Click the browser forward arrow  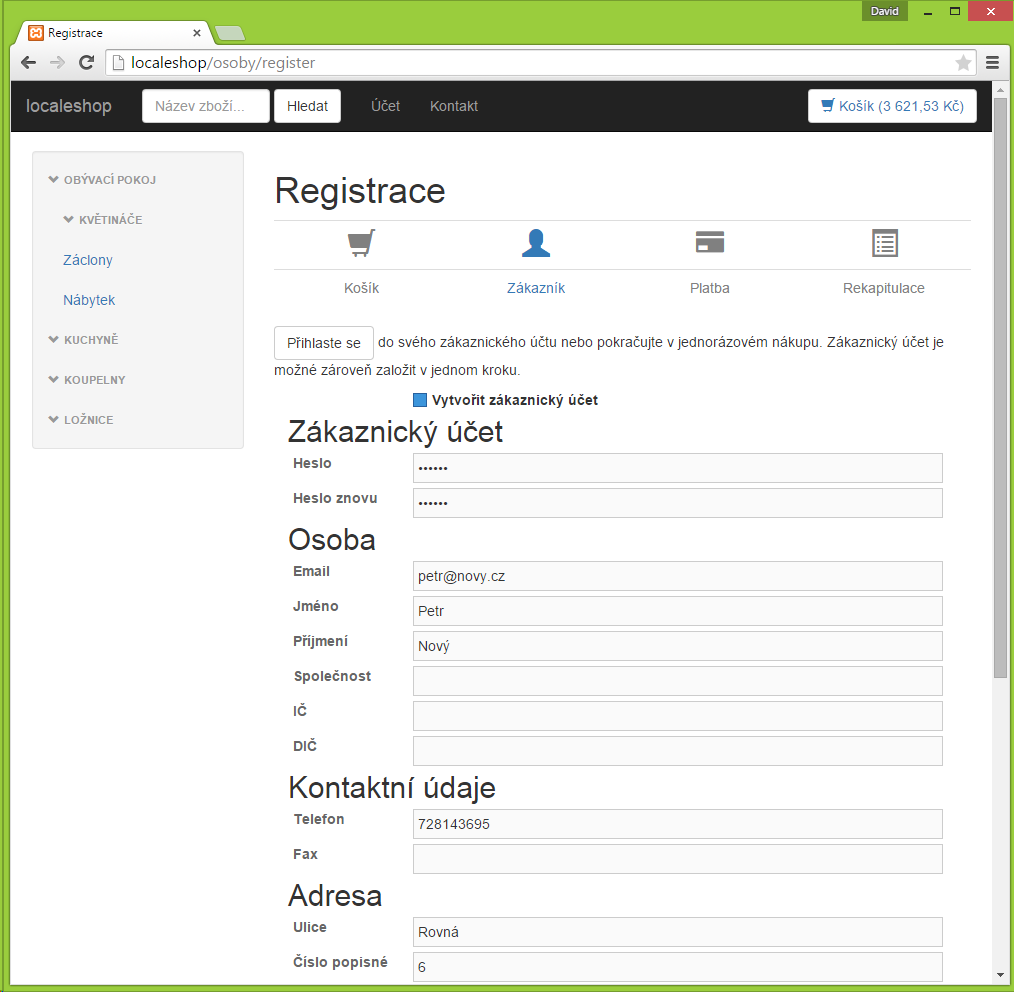coord(58,63)
